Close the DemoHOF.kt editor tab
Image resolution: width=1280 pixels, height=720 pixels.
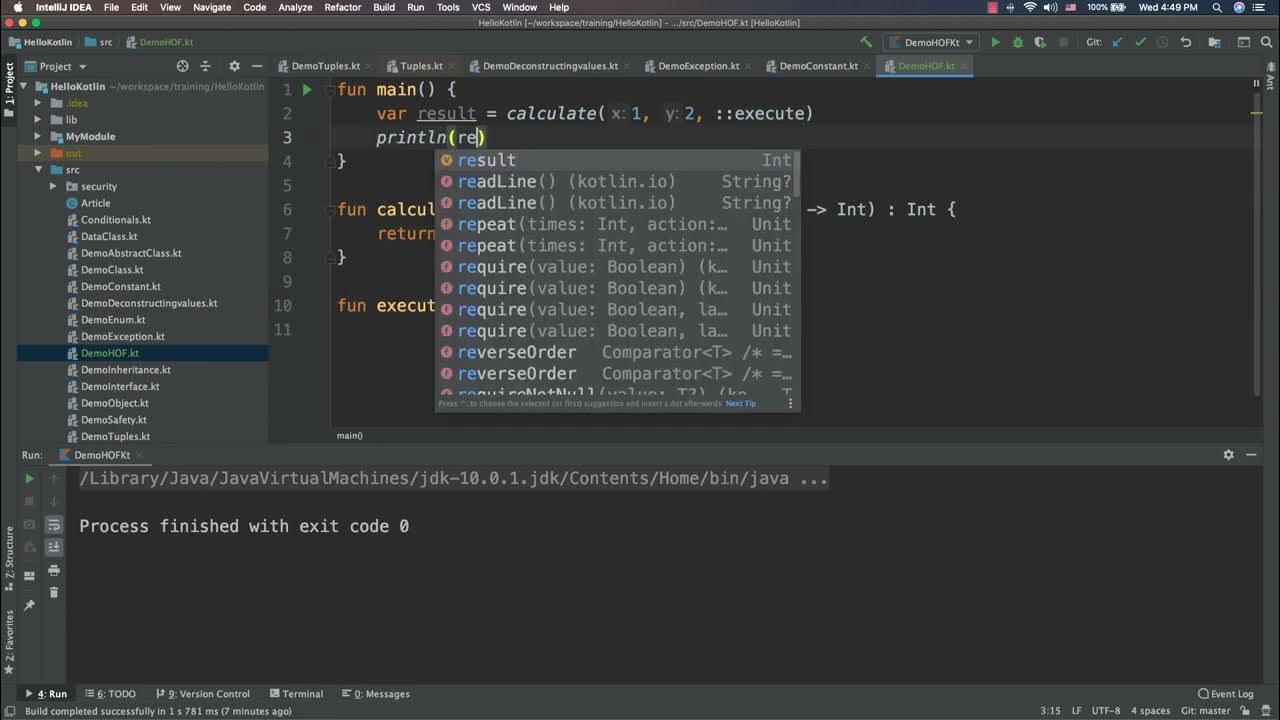point(965,66)
